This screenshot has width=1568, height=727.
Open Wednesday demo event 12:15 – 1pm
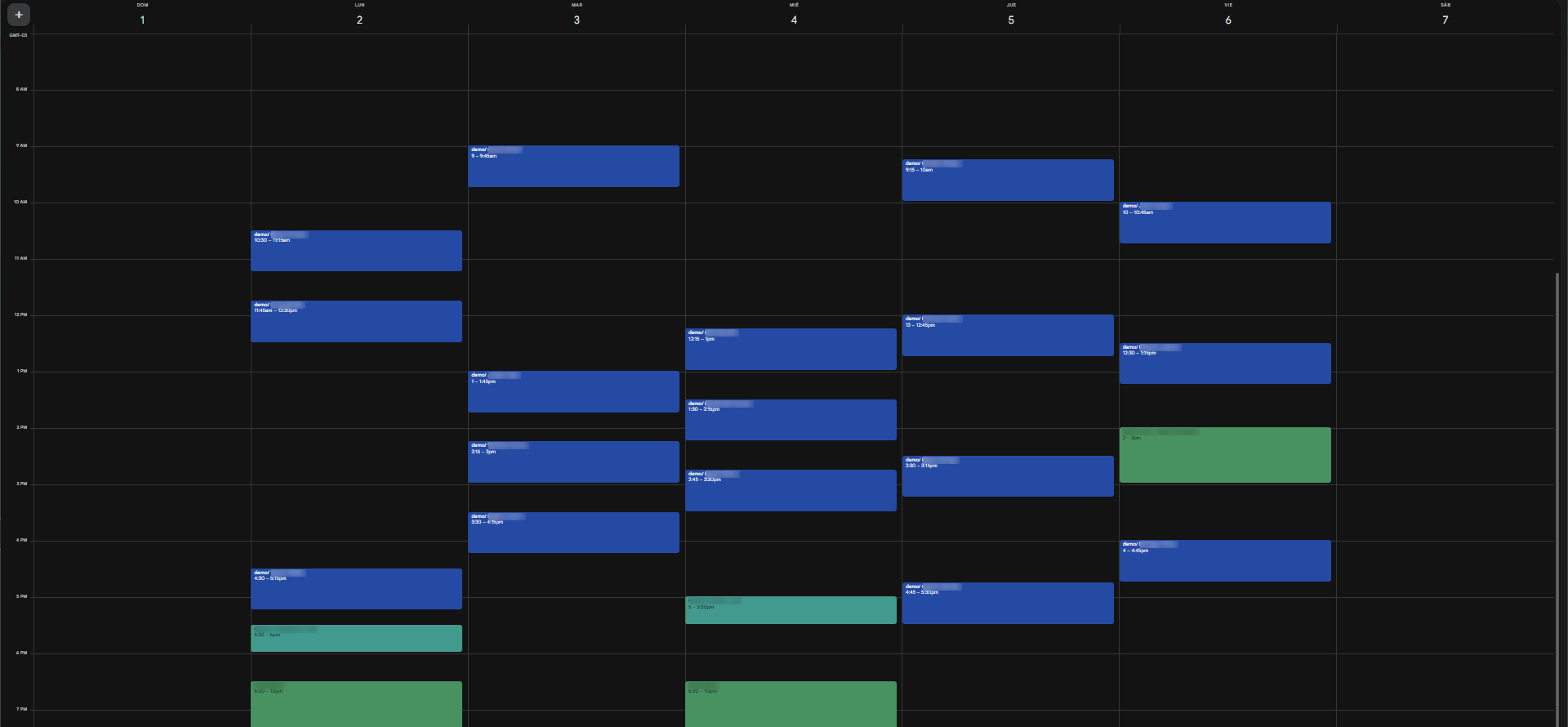pyautogui.click(x=791, y=349)
